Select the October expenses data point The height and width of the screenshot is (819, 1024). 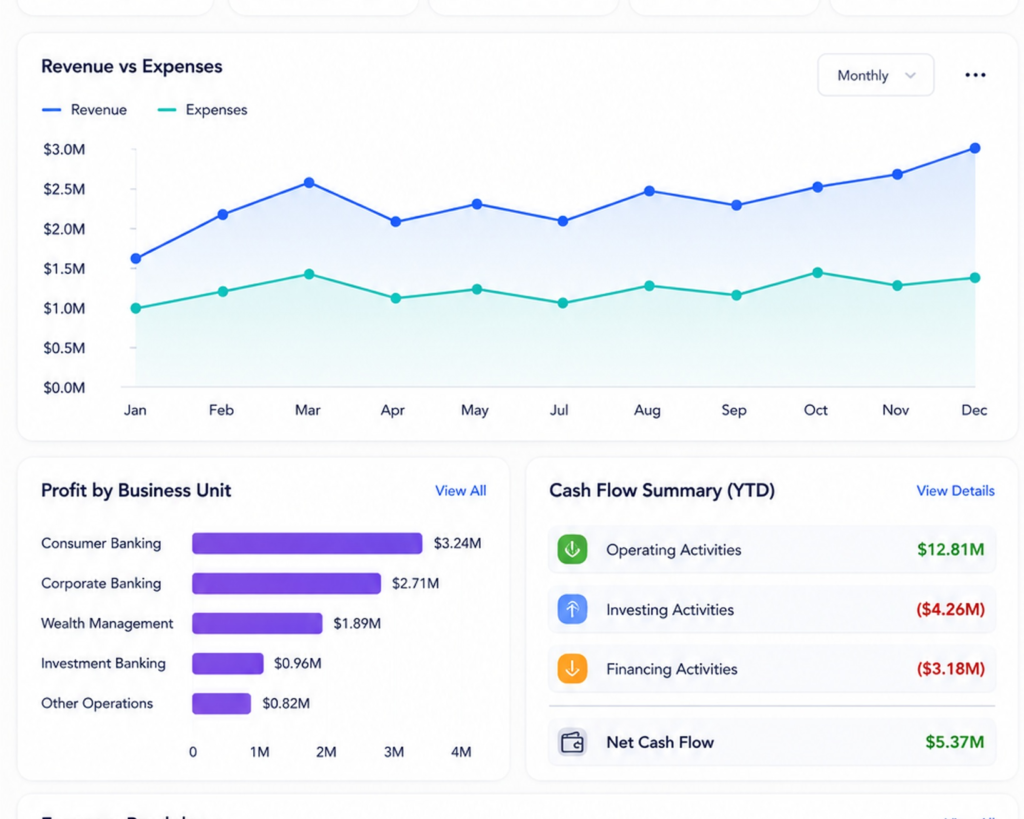817,273
